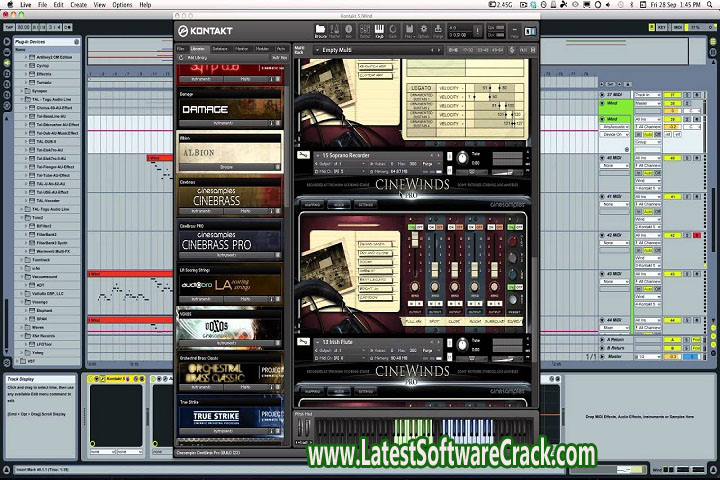Expand the Toontrack folder in browser

point(22,260)
